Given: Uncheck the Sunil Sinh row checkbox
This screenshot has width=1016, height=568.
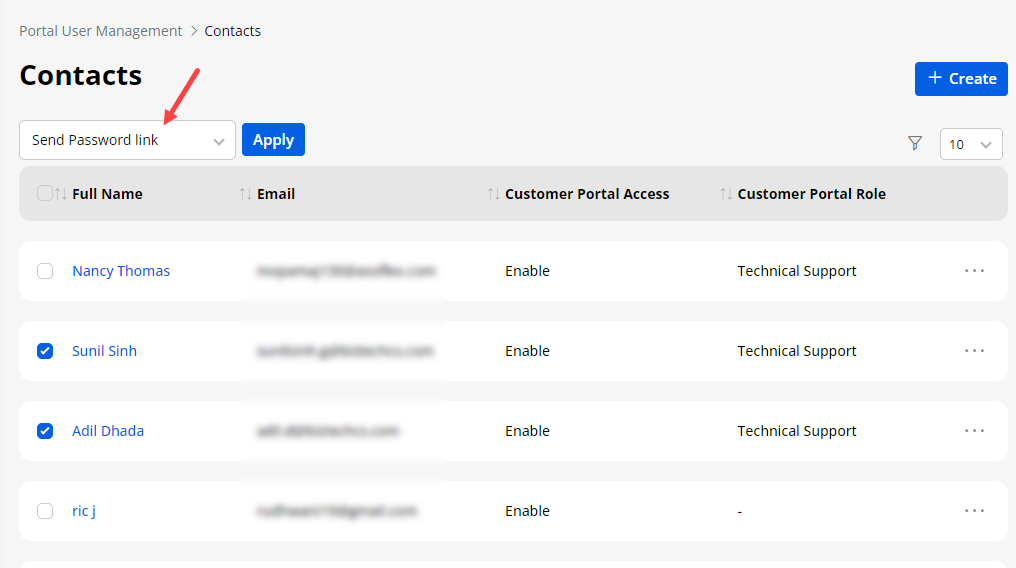Looking at the screenshot, I should (45, 351).
